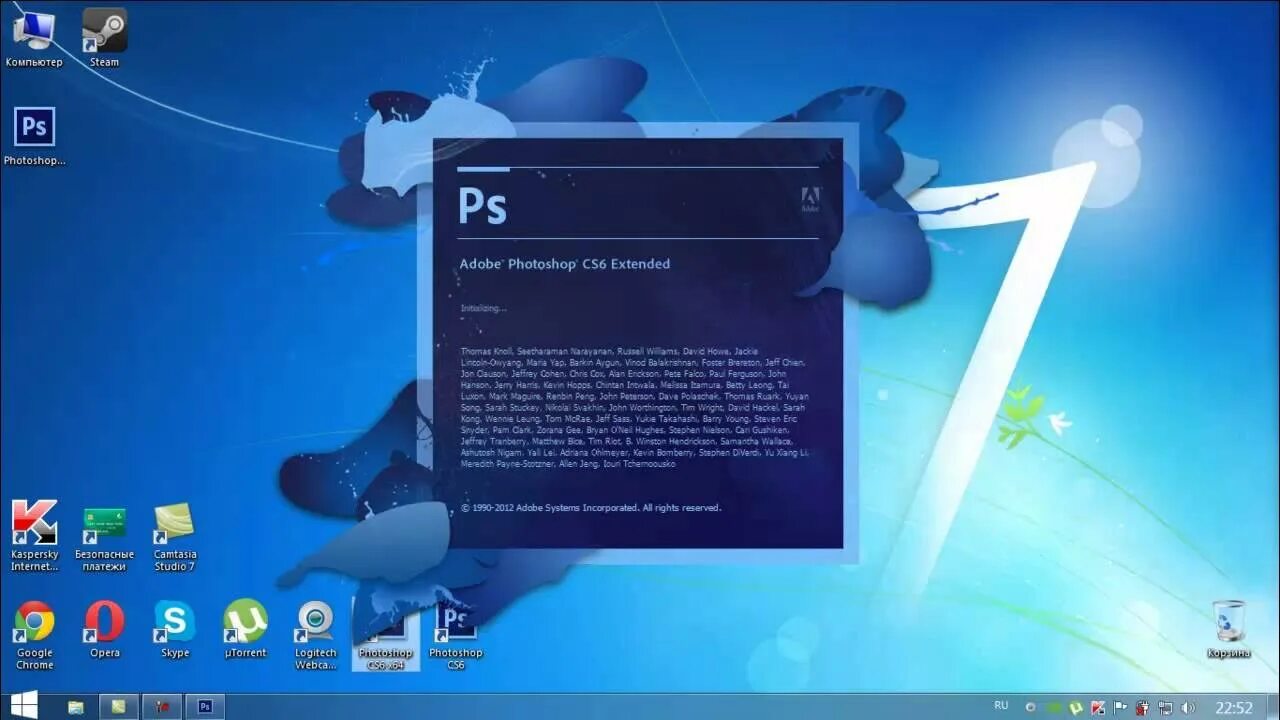The width and height of the screenshot is (1280, 720).
Task: Open Безопасные платежи desktop shortcut
Action: click(x=104, y=538)
